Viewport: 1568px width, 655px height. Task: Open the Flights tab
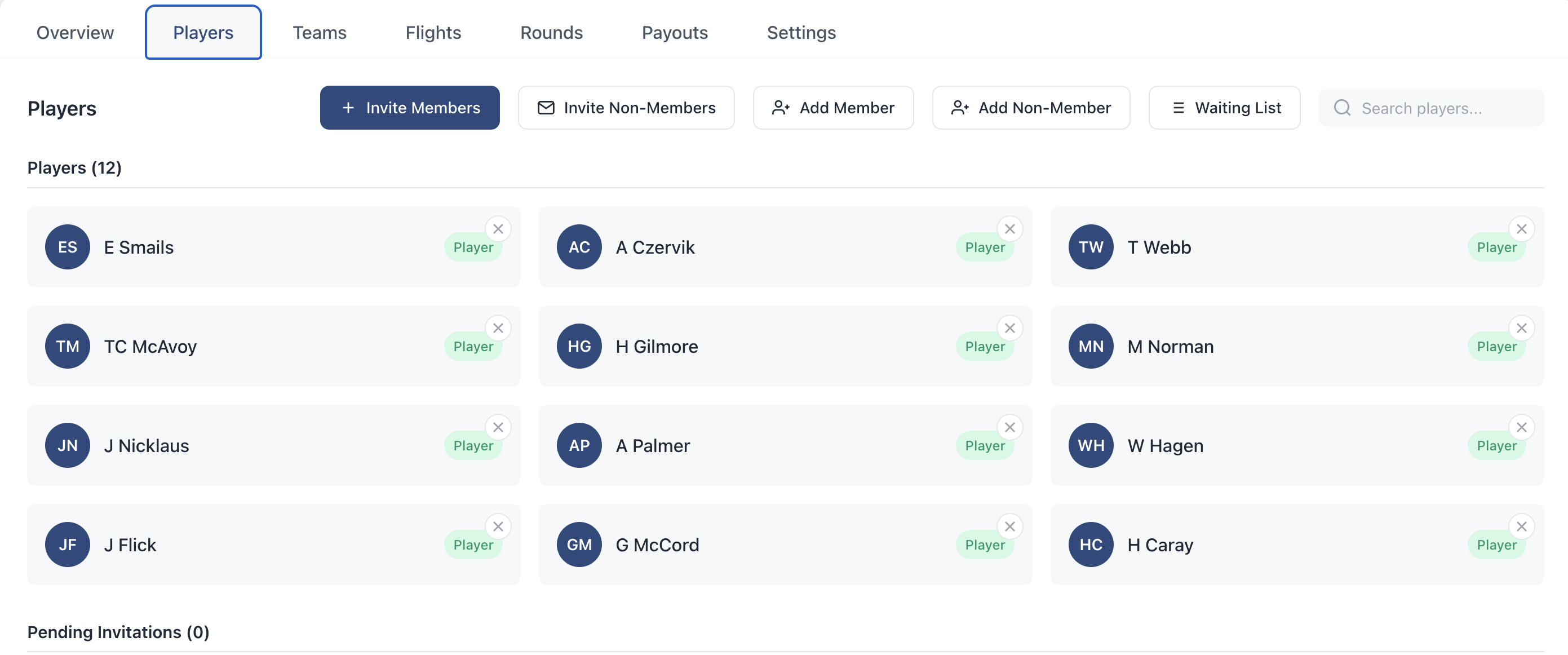(x=433, y=32)
